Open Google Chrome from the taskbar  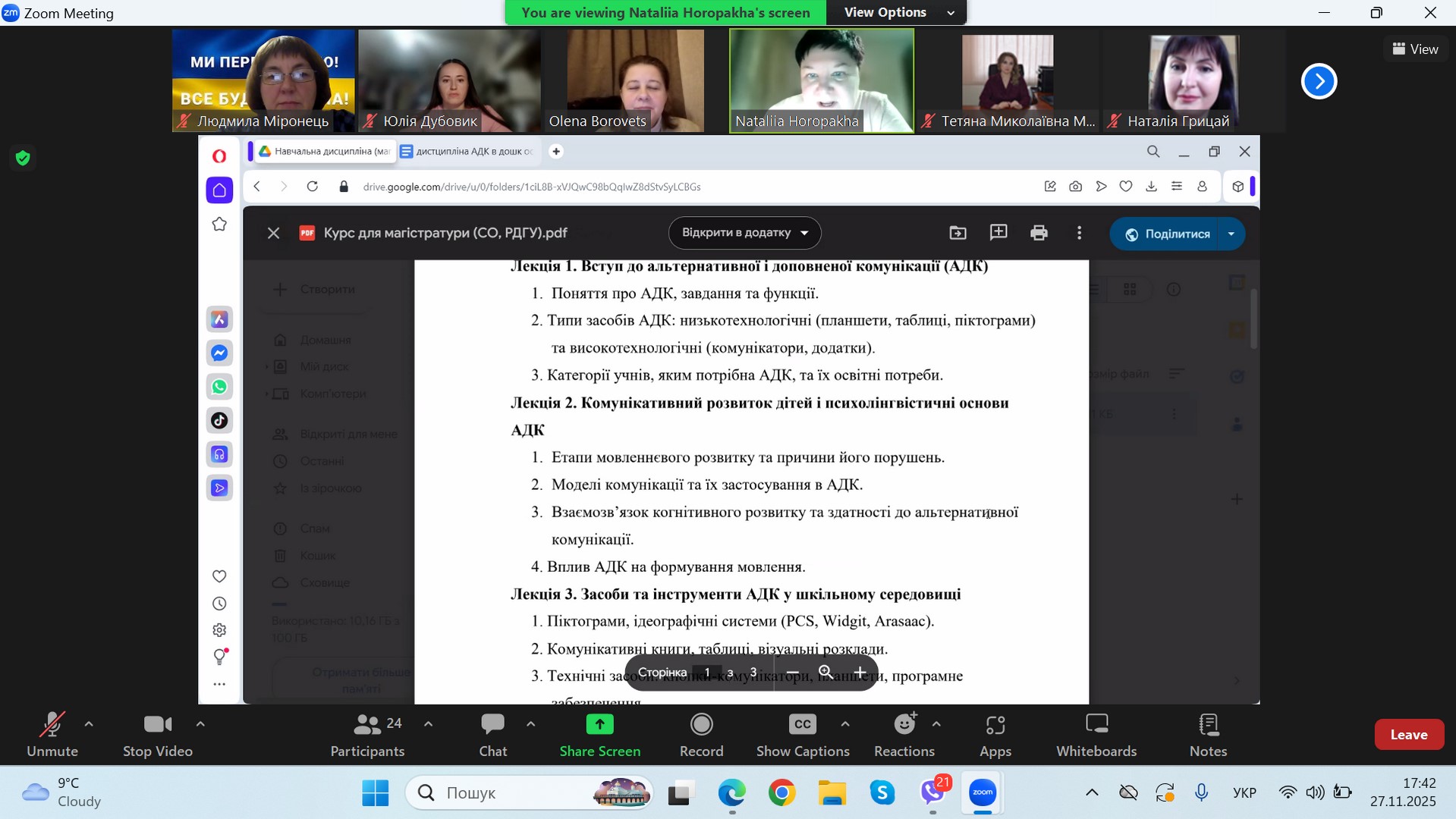pos(781,792)
